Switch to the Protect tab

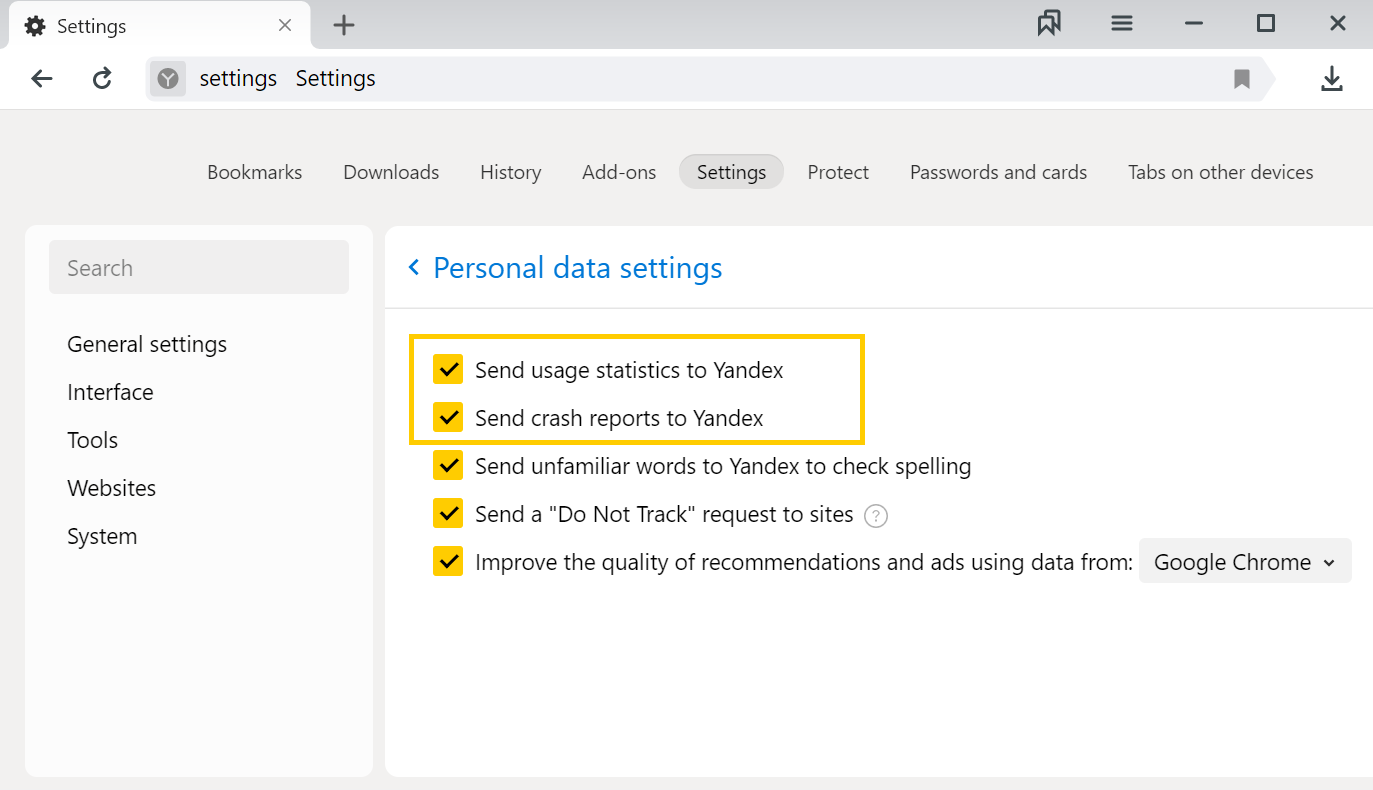click(x=838, y=172)
